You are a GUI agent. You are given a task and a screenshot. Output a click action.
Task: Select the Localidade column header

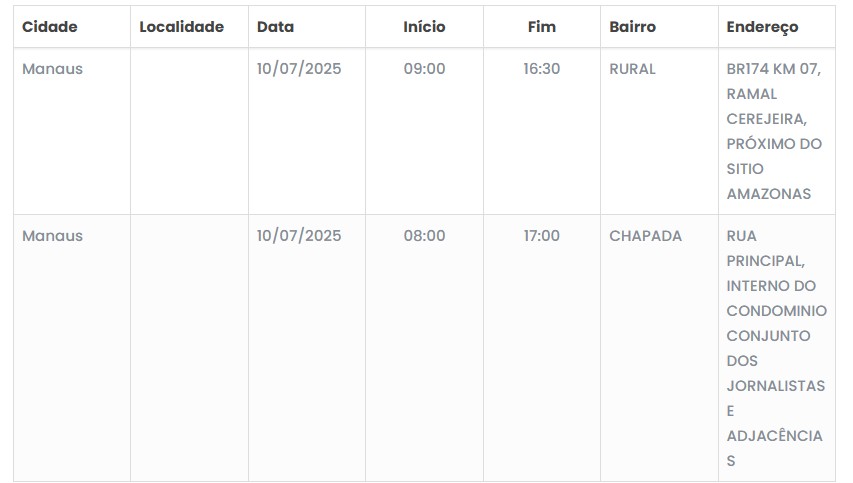click(x=181, y=27)
